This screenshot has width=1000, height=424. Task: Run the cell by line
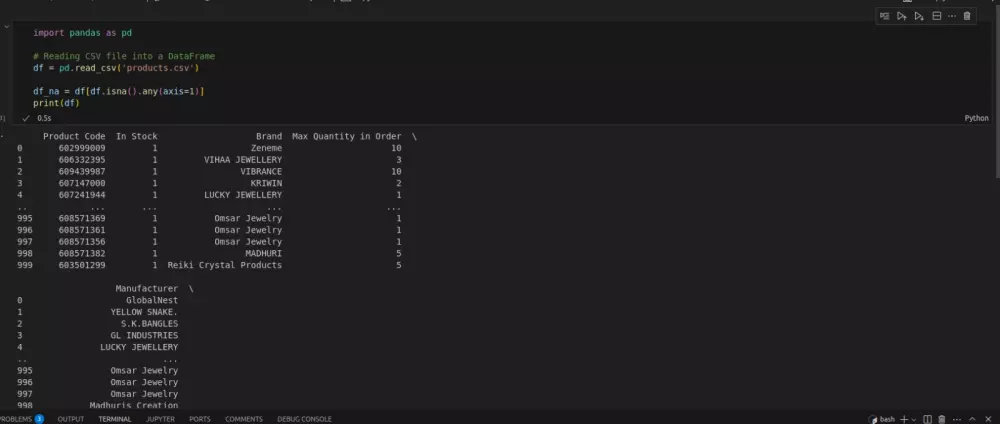coord(884,16)
